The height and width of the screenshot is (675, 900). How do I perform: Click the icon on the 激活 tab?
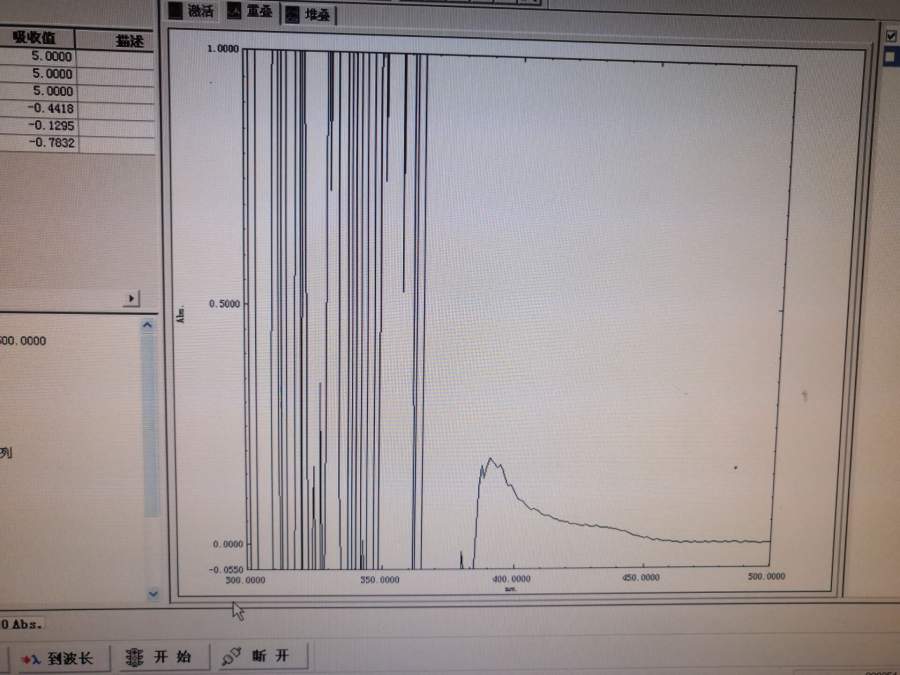pos(175,11)
